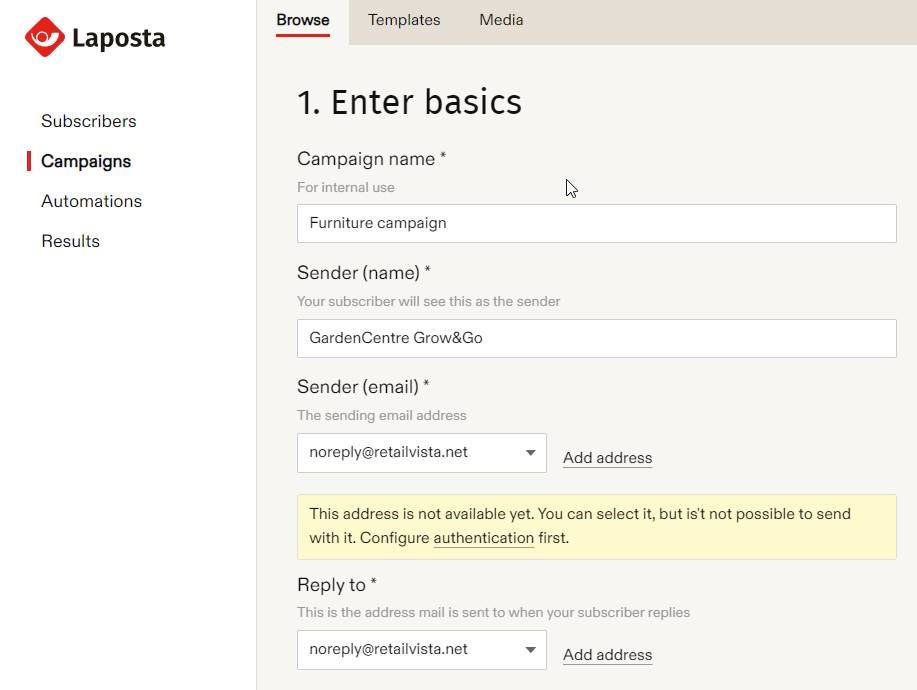Screen dimensions: 917x690
Task: Select Campaigns in the sidebar
Action: [86, 161]
